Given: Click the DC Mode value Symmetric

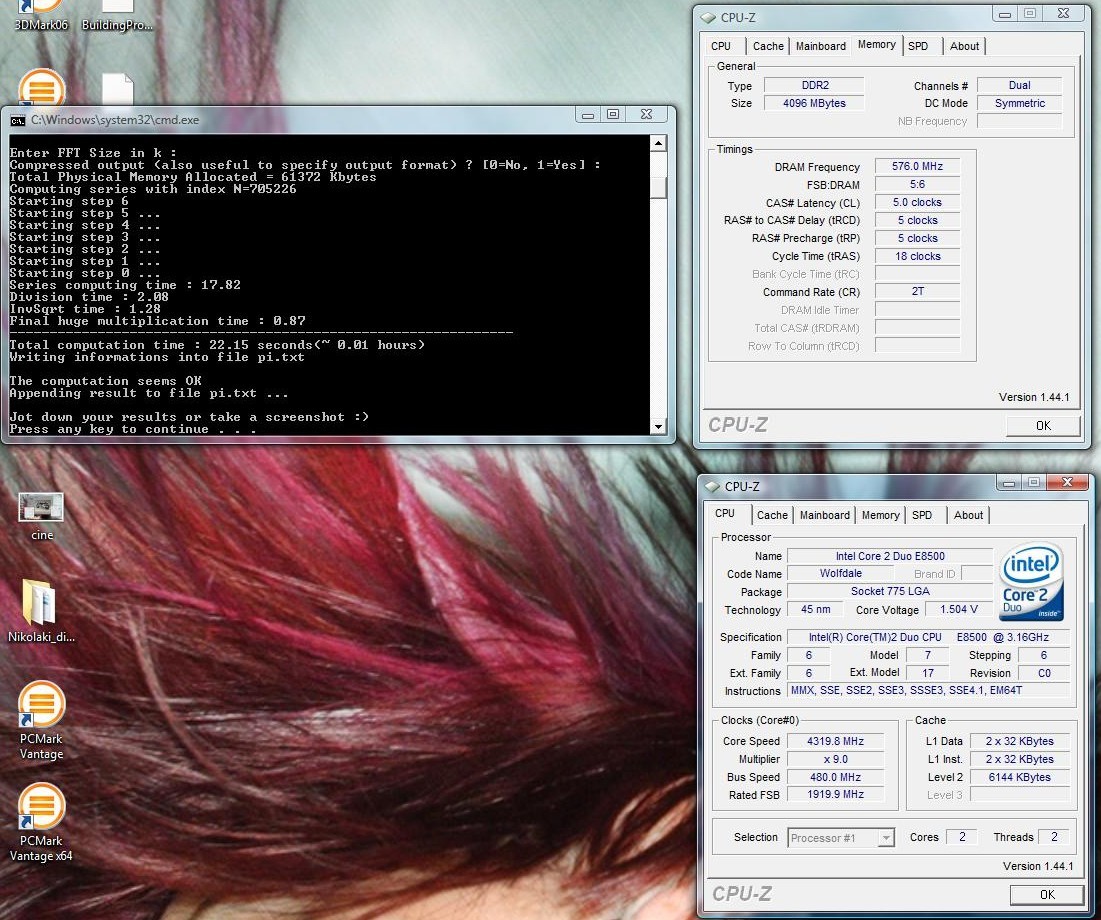Looking at the screenshot, I should 1020,103.
